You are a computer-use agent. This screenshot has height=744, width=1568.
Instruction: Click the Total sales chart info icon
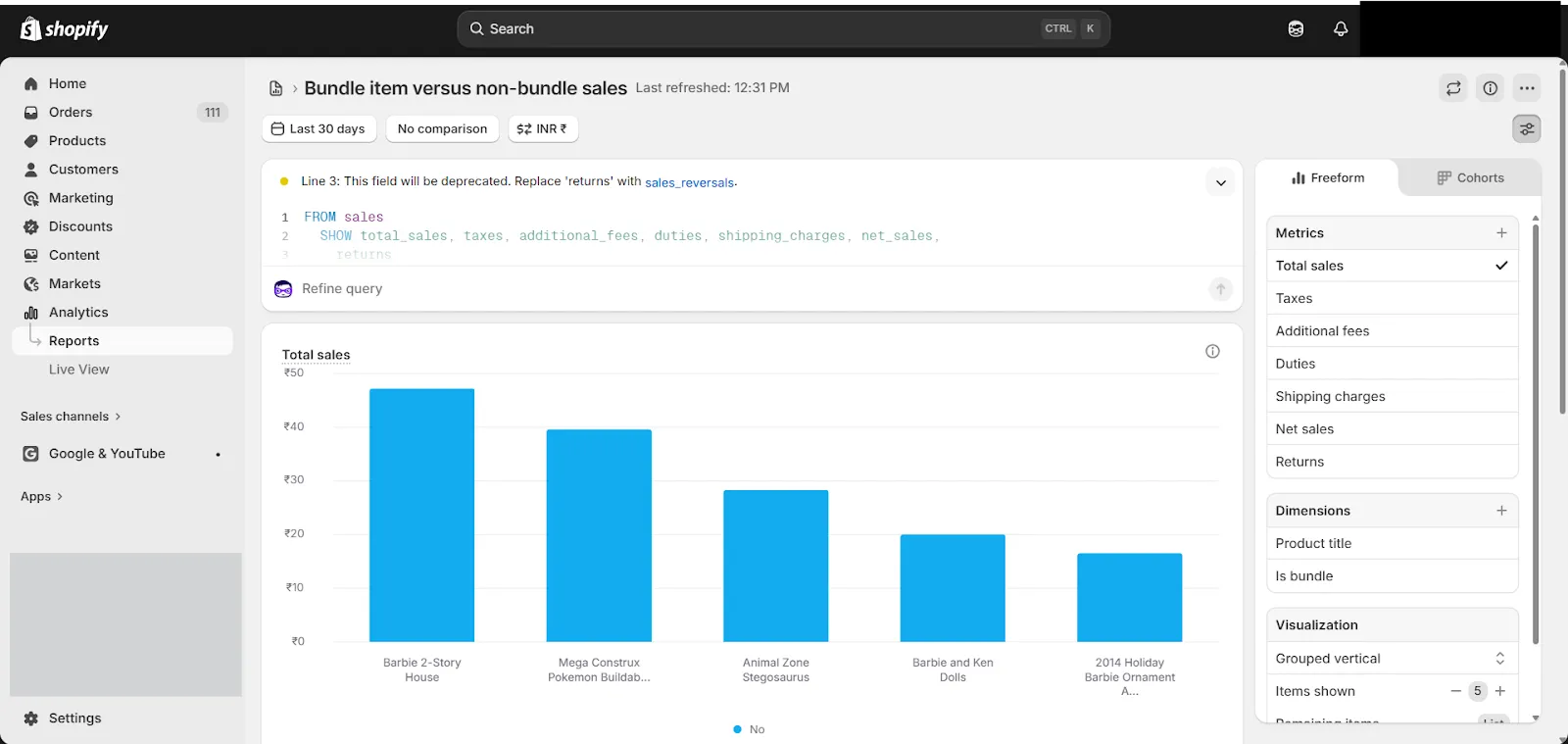pos(1212,351)
